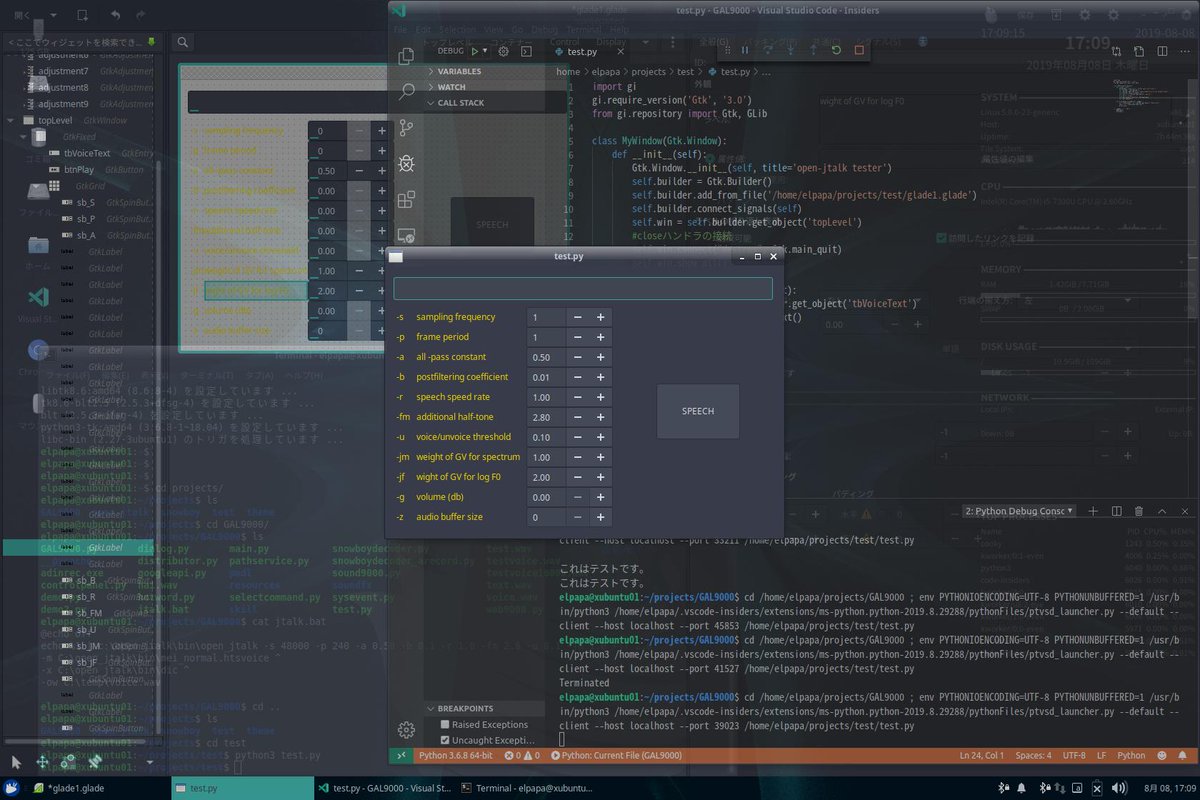Switch to Terminal window in taskbar
This screenshot has width=1200, height=800.
tap(526, 788)
